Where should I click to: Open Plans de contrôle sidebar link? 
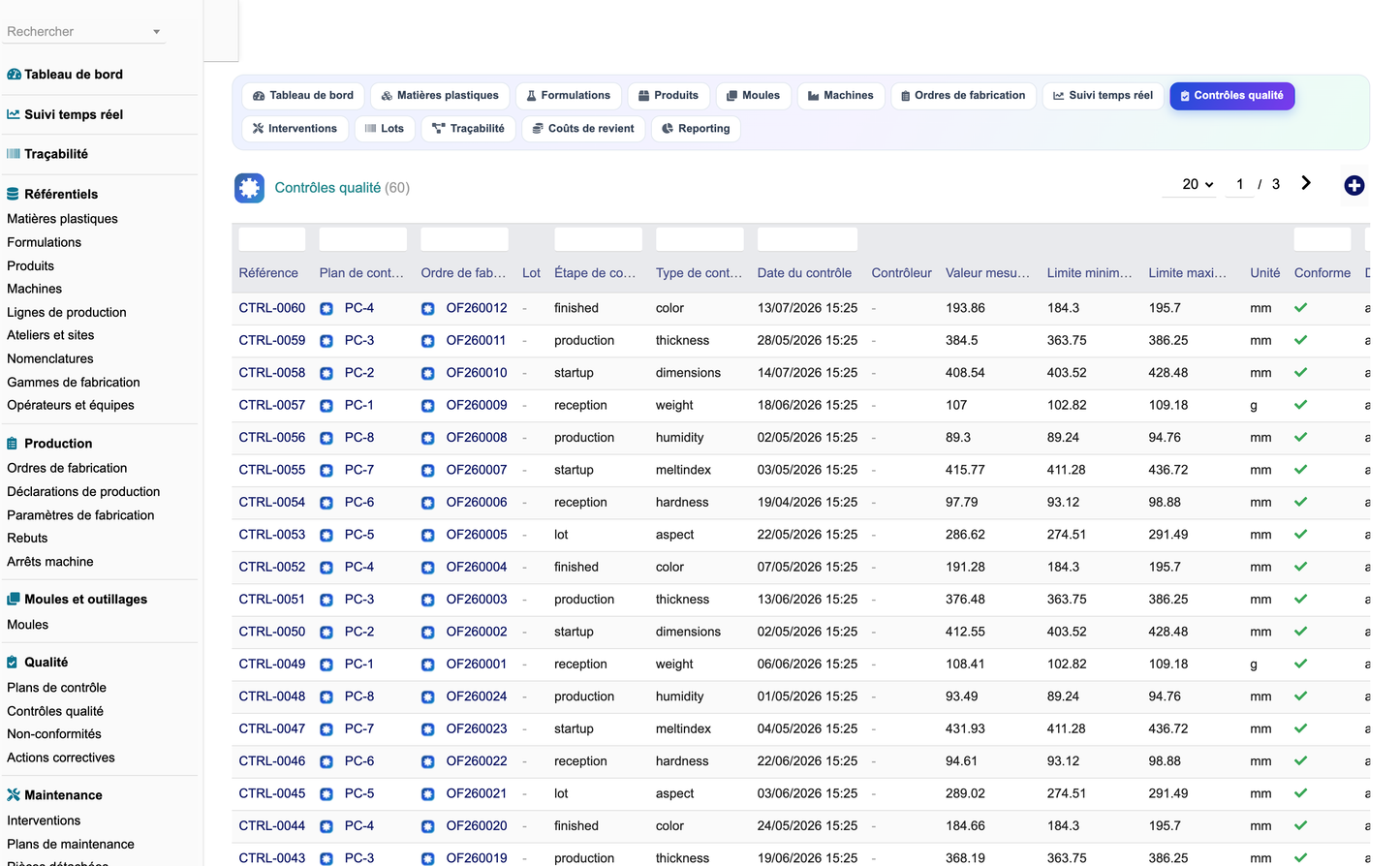(56, 688)
